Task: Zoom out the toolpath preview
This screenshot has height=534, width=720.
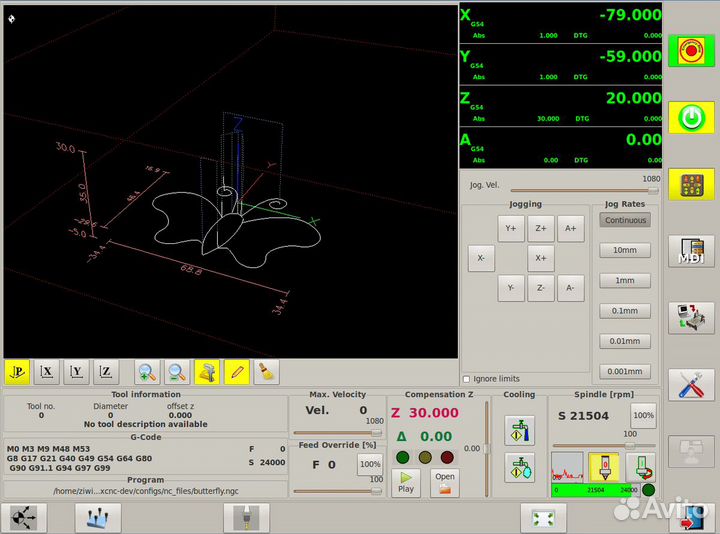Action: [x=177, y=372]
